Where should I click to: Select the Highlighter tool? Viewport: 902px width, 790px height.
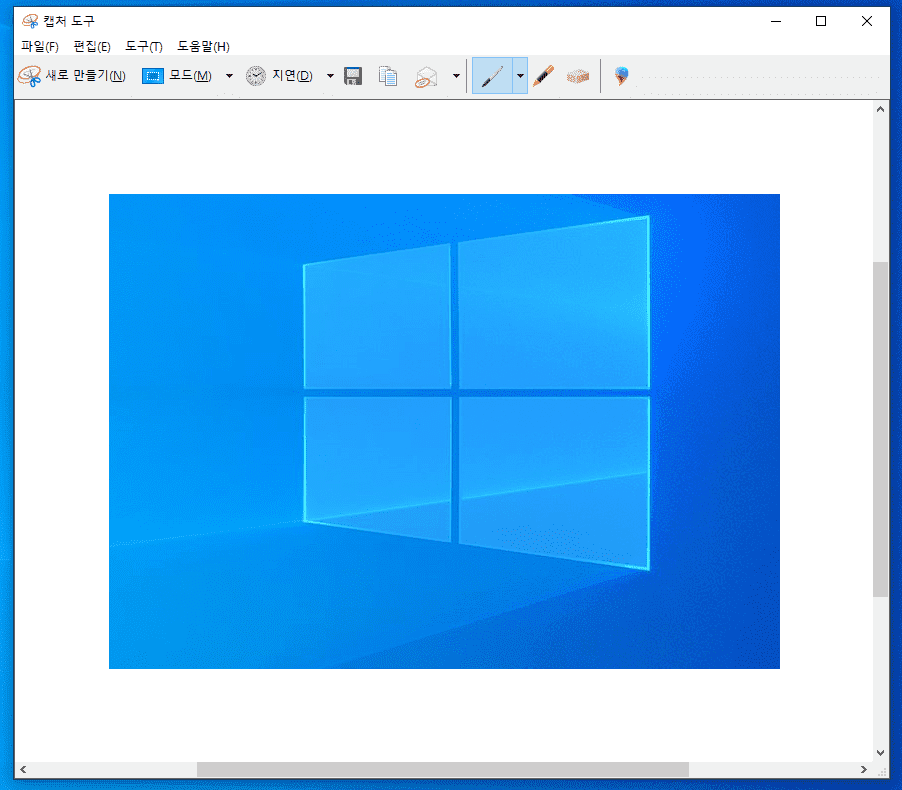pyautogui.click(x=543, y=75)
